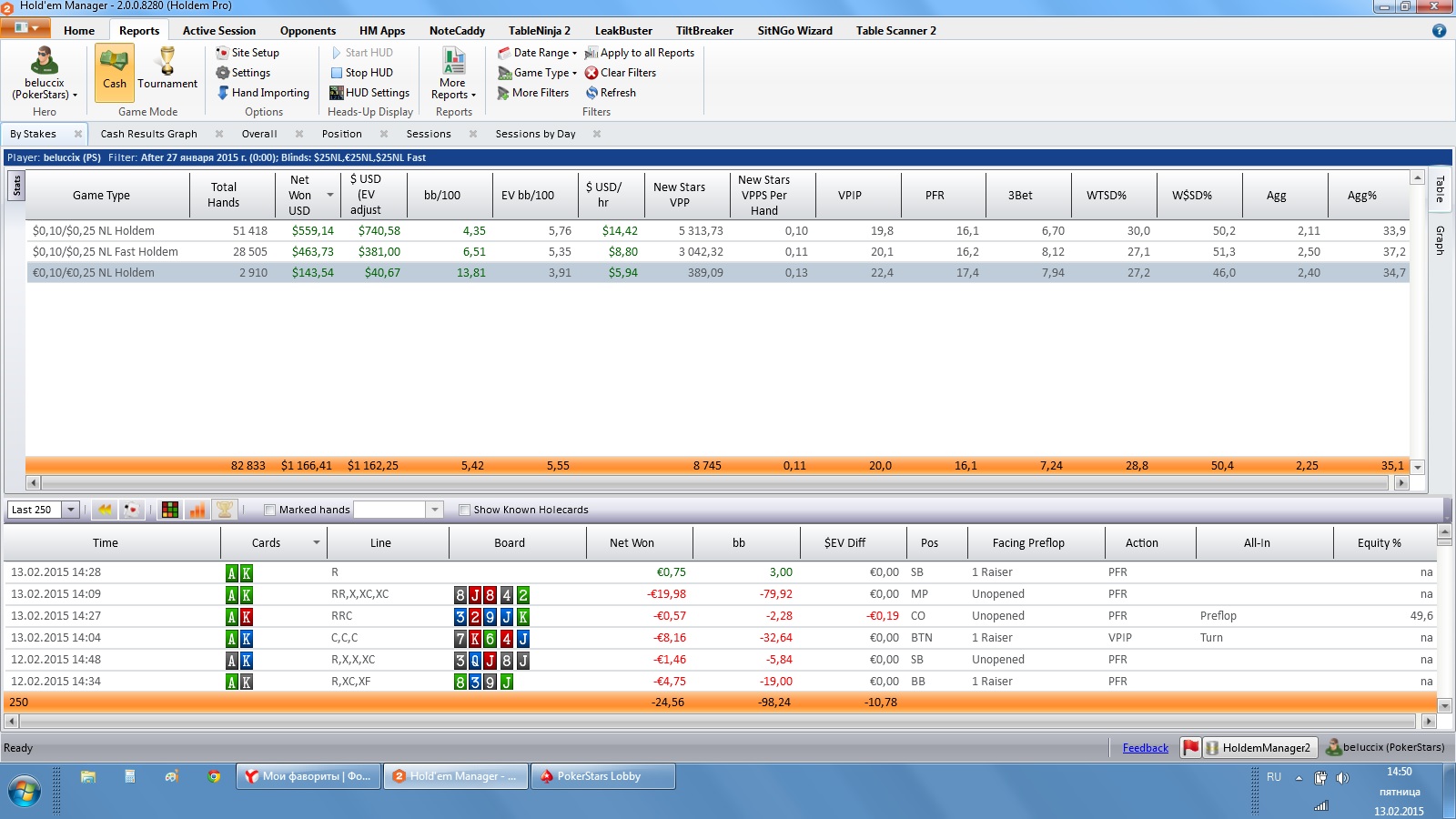Click the bb/100 column header
The height and width of the screenshot is (819, 1456).
(x=442, y=196)
